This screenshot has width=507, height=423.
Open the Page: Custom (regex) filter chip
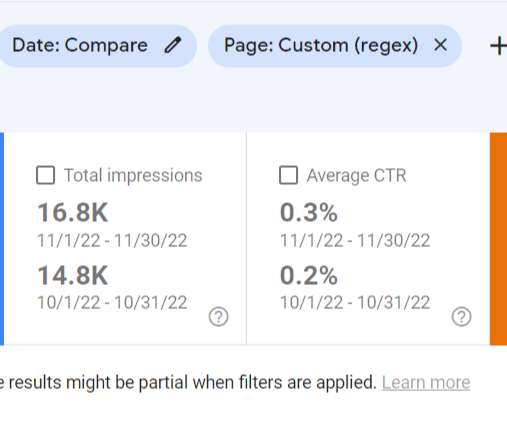tap(335, 46)
